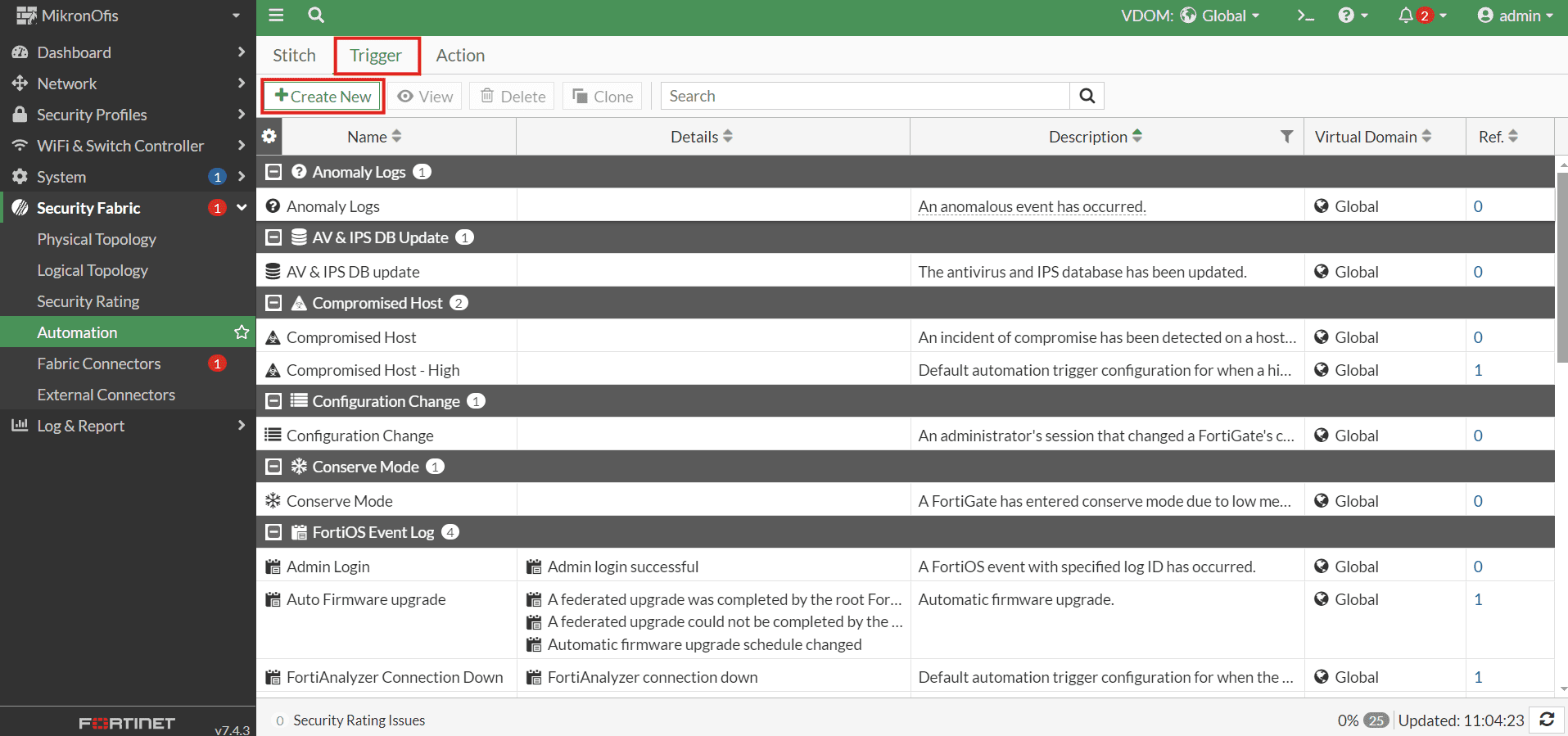Toggle the hamburger sidebar menu icon
The width and height of the screenshot is (1568, 736).
pyautogui.click(x=276, y=15)
